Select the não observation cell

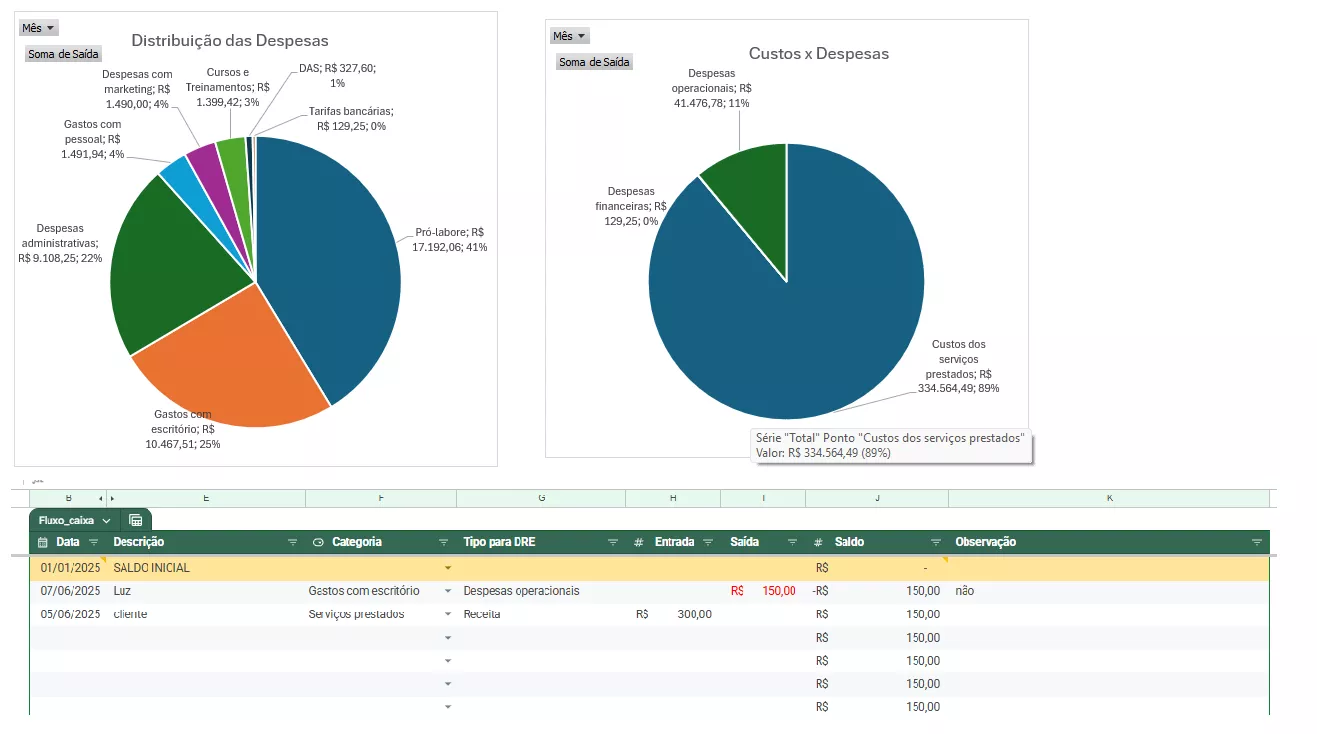tap(1109, 591)
